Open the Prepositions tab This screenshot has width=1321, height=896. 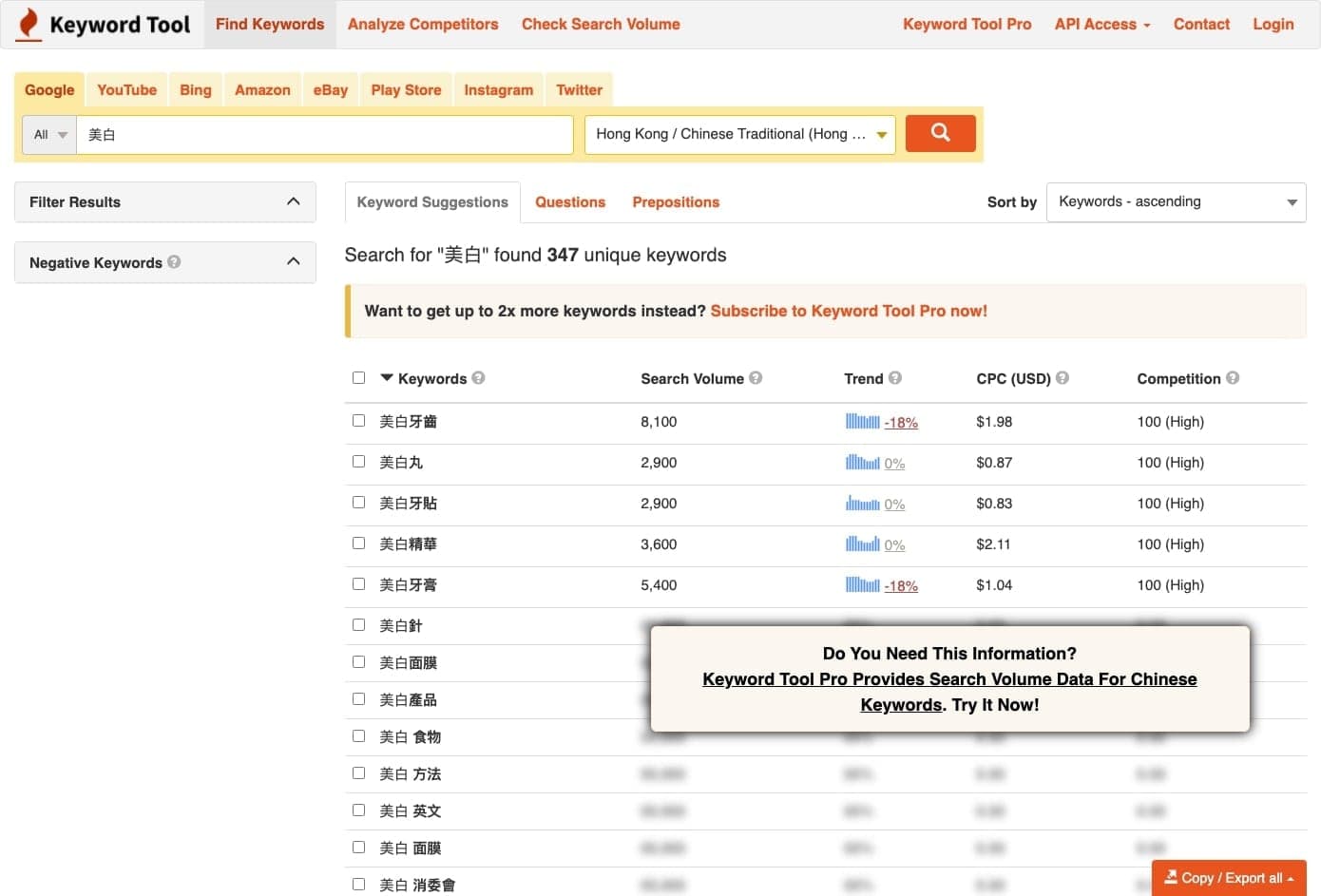(x=676, y=202)
